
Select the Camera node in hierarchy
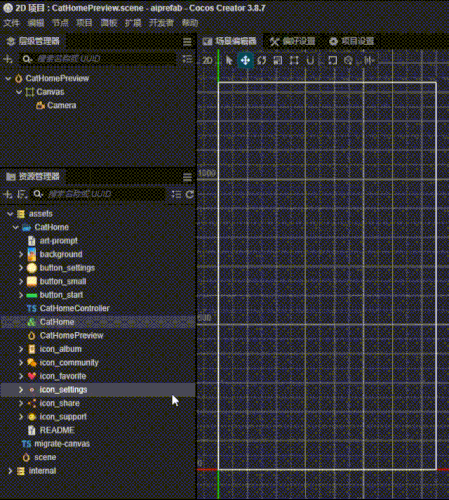click(x=62, y=105)
